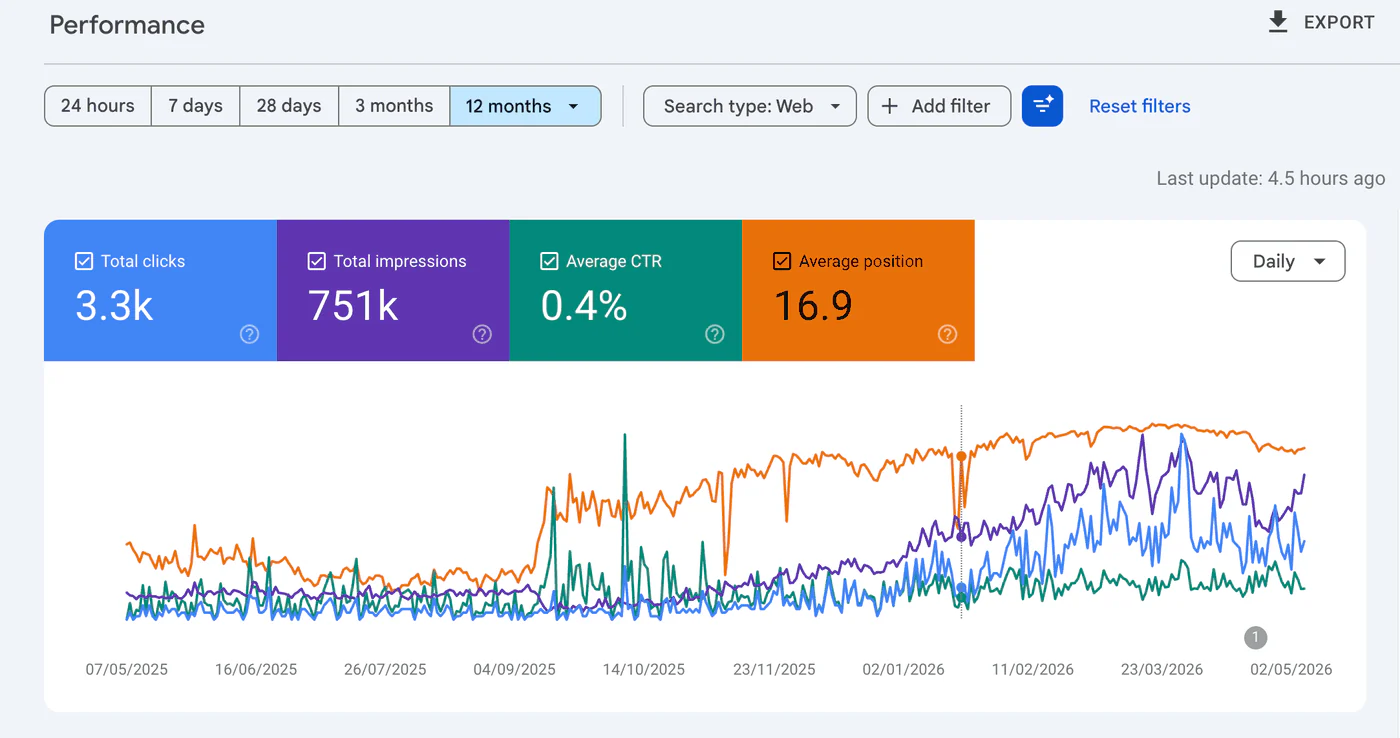Open the Daily granularity dropdown
This screenshot has height=738, width=1400.
(x=1288, y=261)
